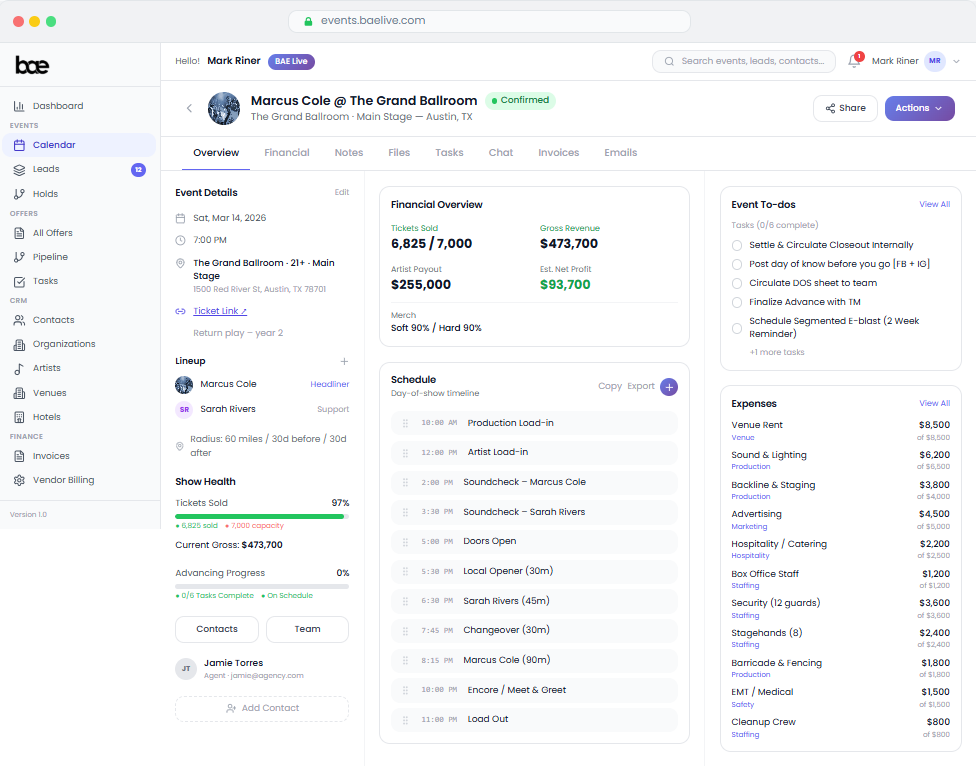
Task: Mark Circulate DOS sheet to team complete
Action: pyautogui.click(x=737, y=283)
